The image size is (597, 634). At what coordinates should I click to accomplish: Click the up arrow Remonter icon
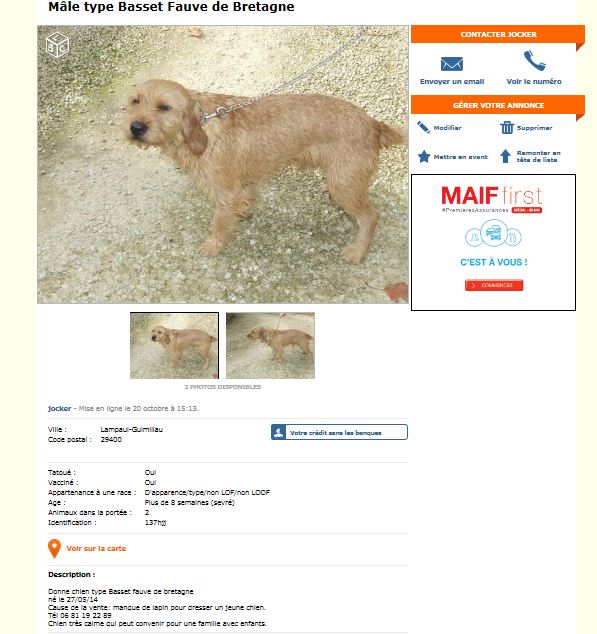505,156
